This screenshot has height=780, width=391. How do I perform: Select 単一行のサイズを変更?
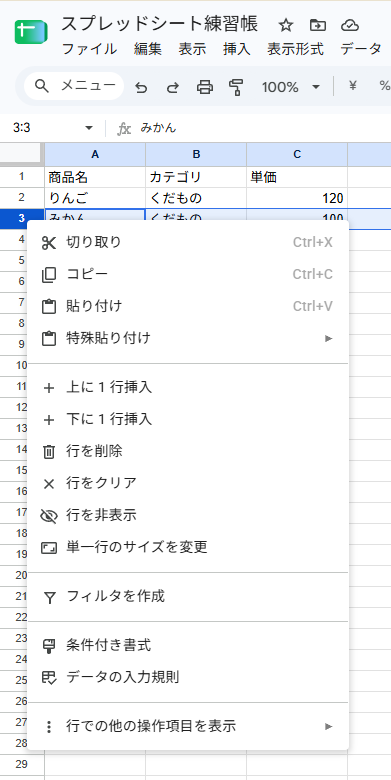(x=188, y=548)
